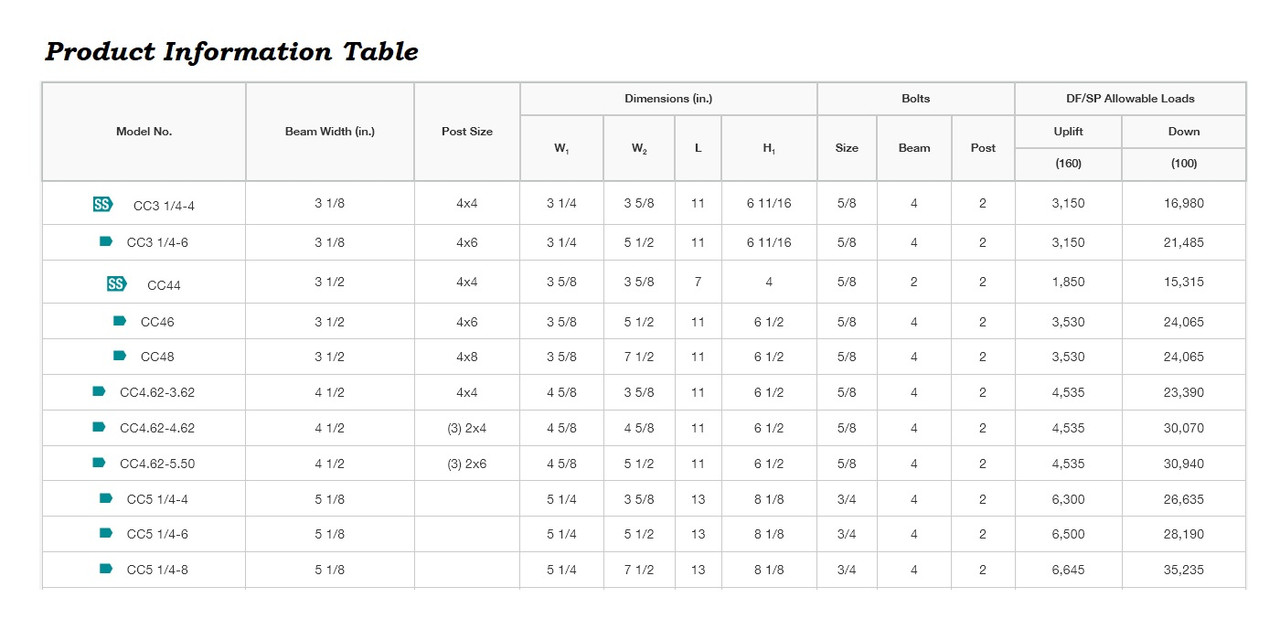Screen dimensions: 1280x640
Task: Click the teal tag icon beside CC3 1/4-6
Action: pyautogui.click(x=106, y=242)
